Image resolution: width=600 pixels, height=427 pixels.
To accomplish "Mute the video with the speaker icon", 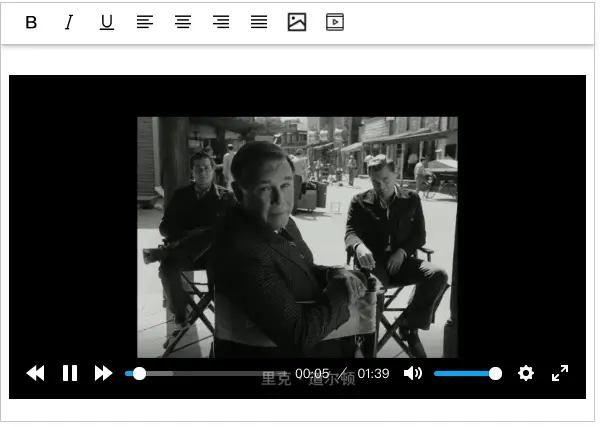I will point(413,373).
